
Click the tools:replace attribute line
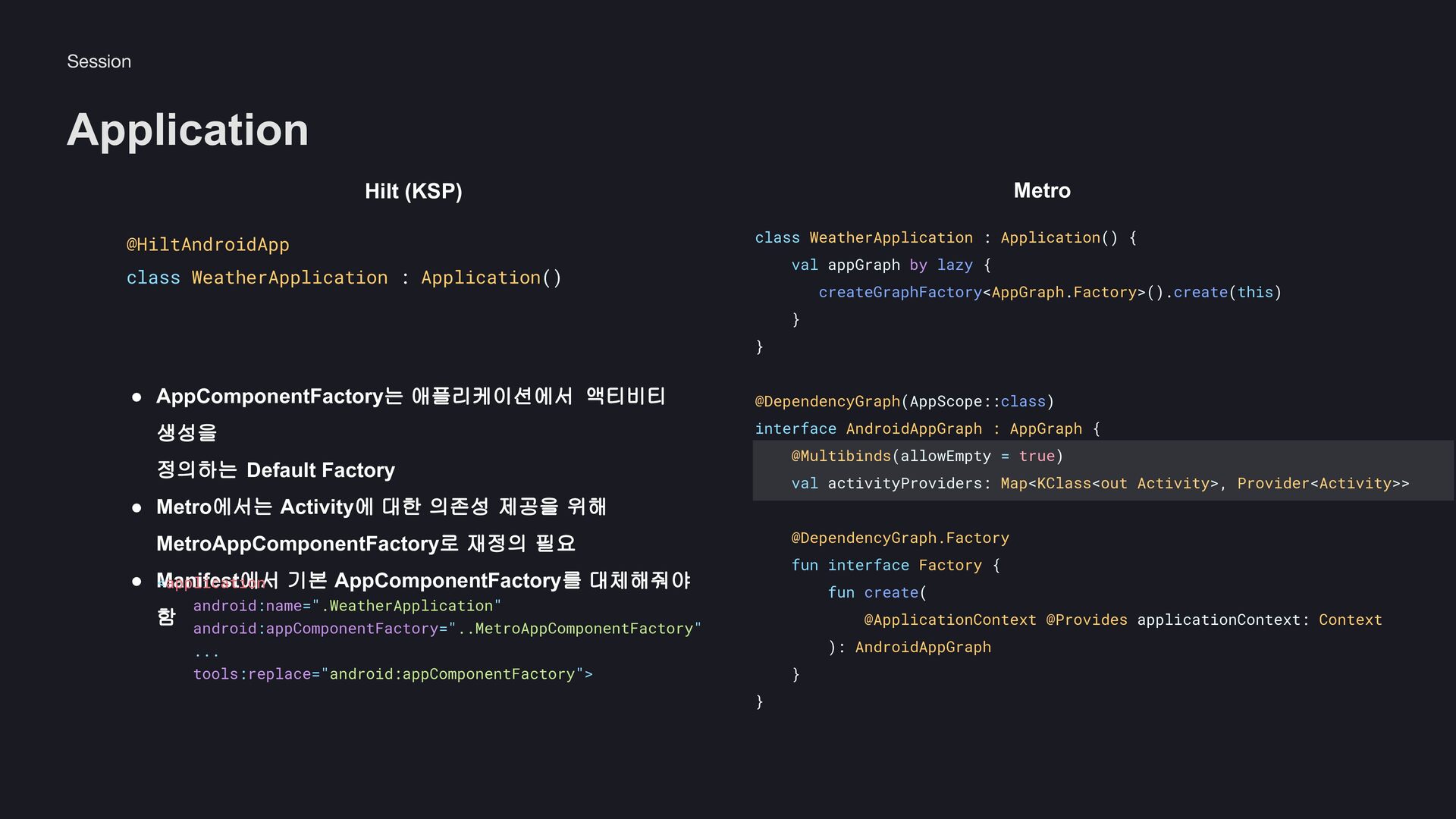click(x=392, y=674)
